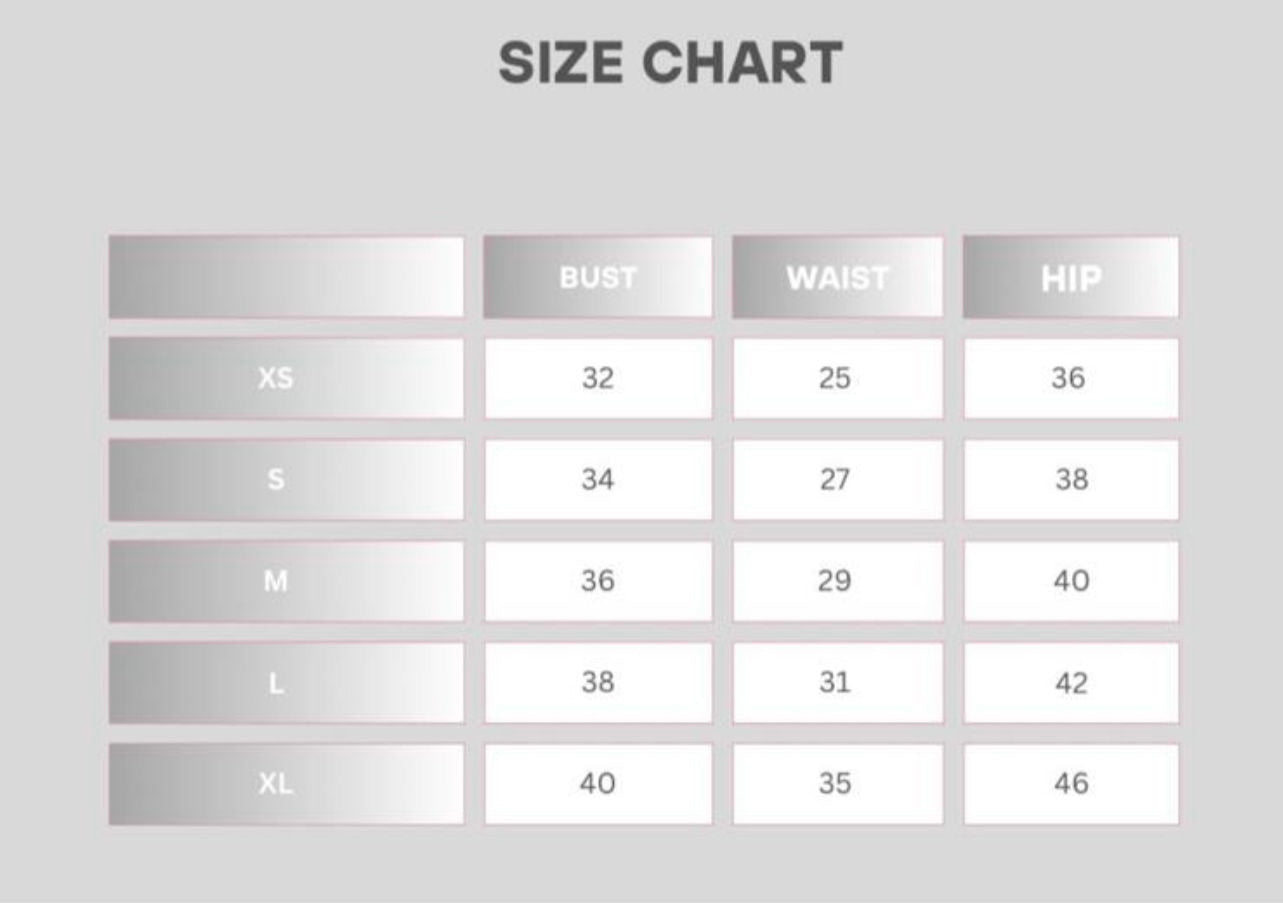
Task: Click the S size row label
Action: point(276,480)
